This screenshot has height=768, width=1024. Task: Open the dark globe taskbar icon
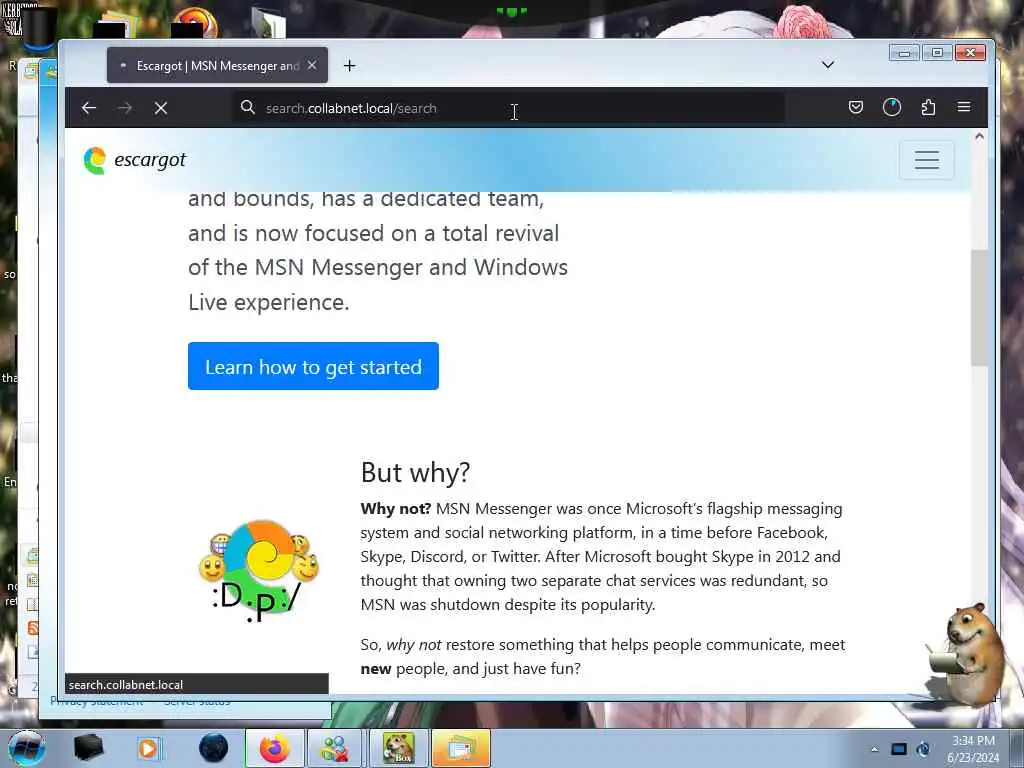[214, 748]
